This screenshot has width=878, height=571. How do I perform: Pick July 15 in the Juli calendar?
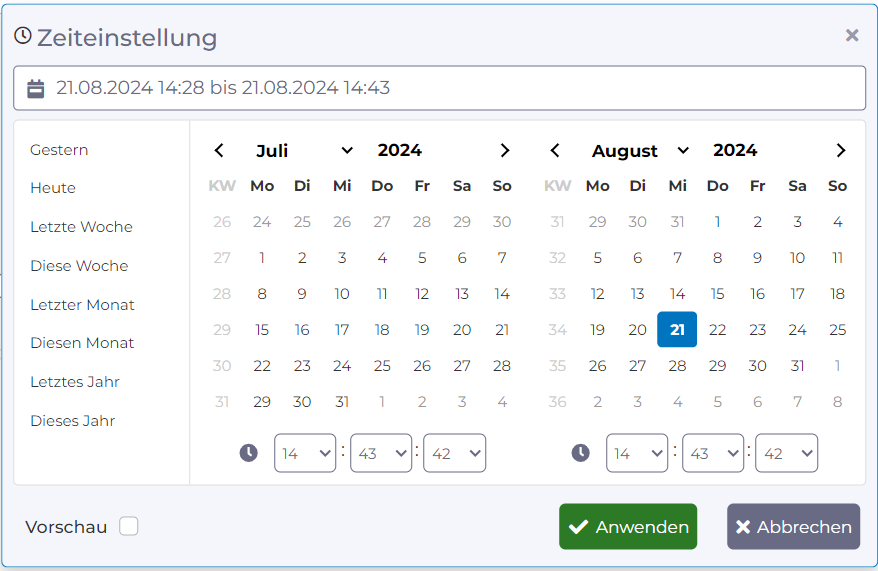tap(262, 330)
